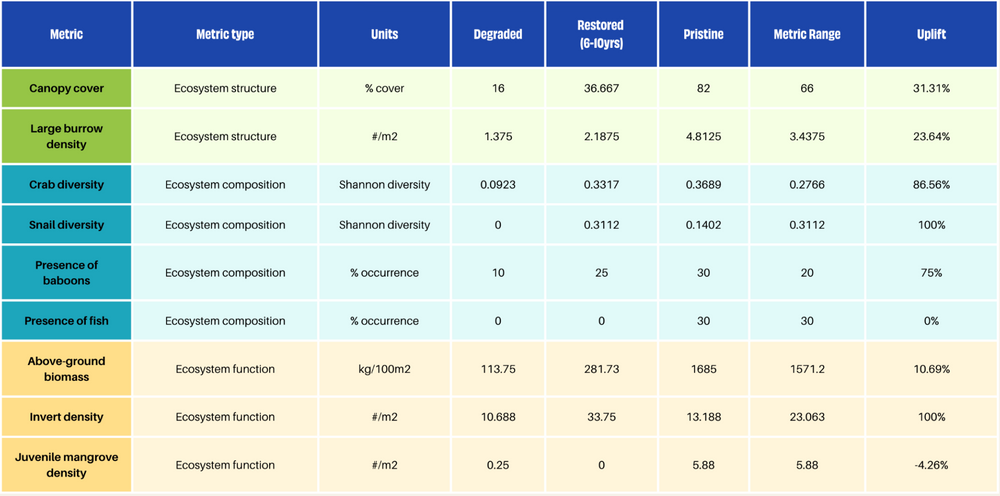
Task: Select the Invert density row label
Action: point(66,417)
